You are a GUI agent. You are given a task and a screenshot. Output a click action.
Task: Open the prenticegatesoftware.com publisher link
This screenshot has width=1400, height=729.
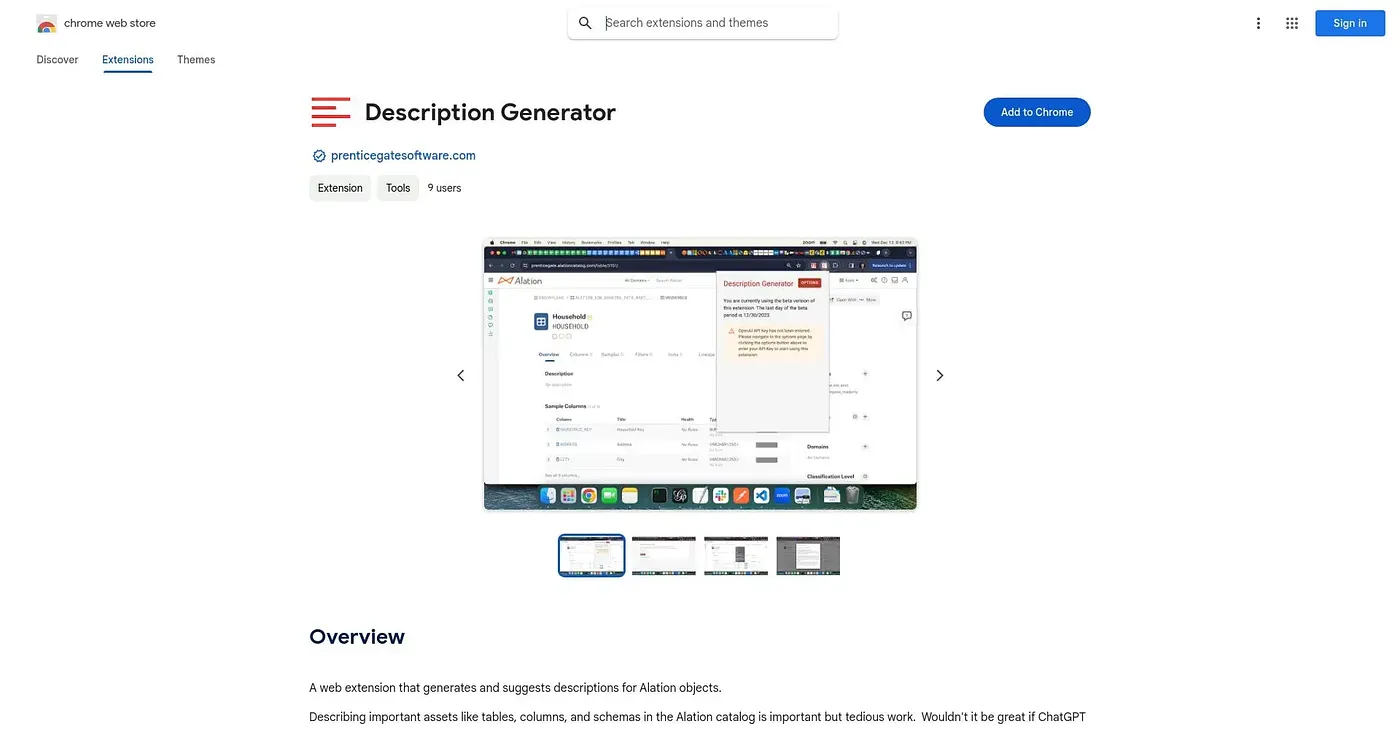[403, 156]
